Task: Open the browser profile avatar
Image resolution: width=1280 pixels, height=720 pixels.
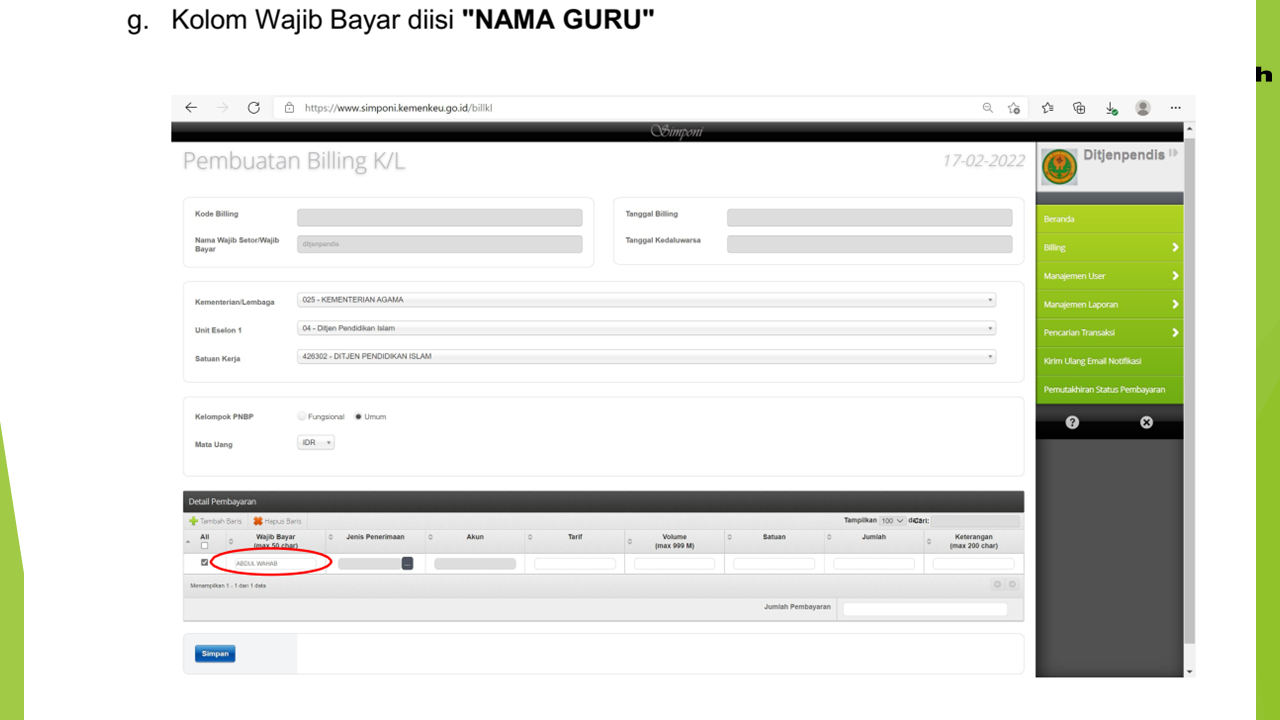Action: click(x=1143, y=108)
